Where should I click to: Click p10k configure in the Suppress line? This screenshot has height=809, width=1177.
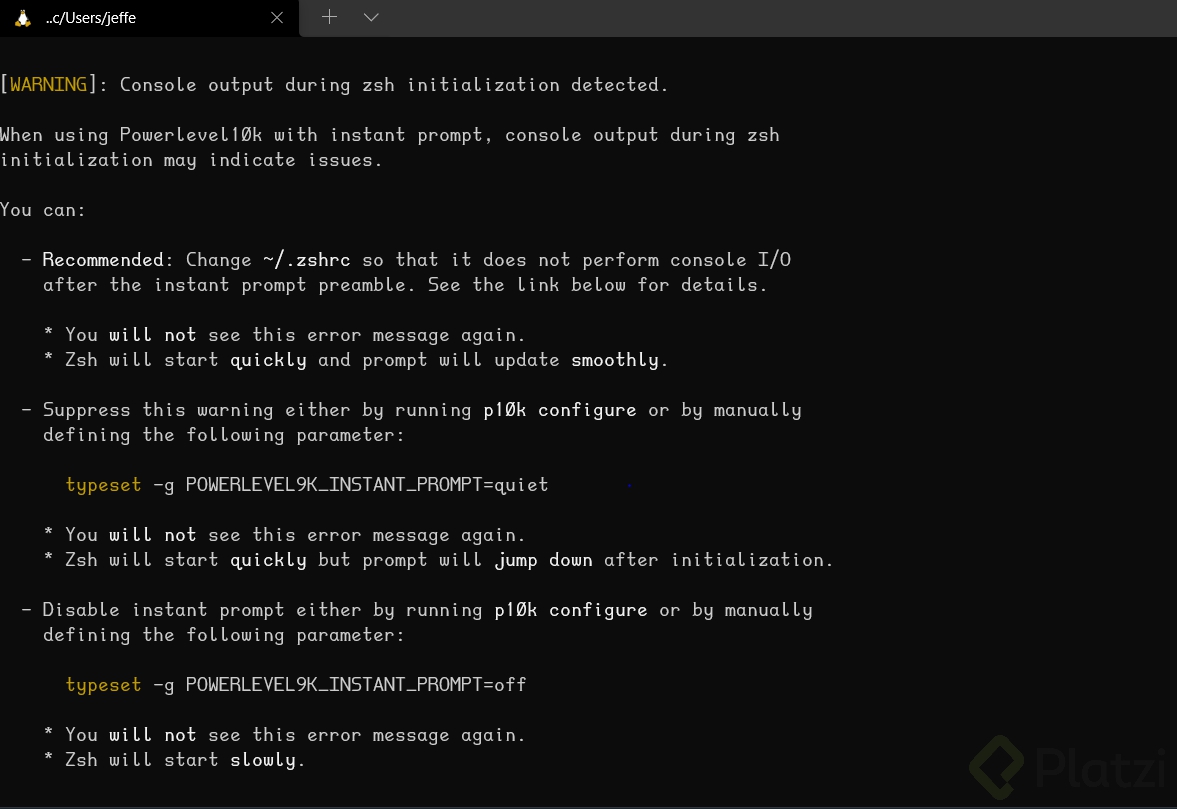(560, 411)
